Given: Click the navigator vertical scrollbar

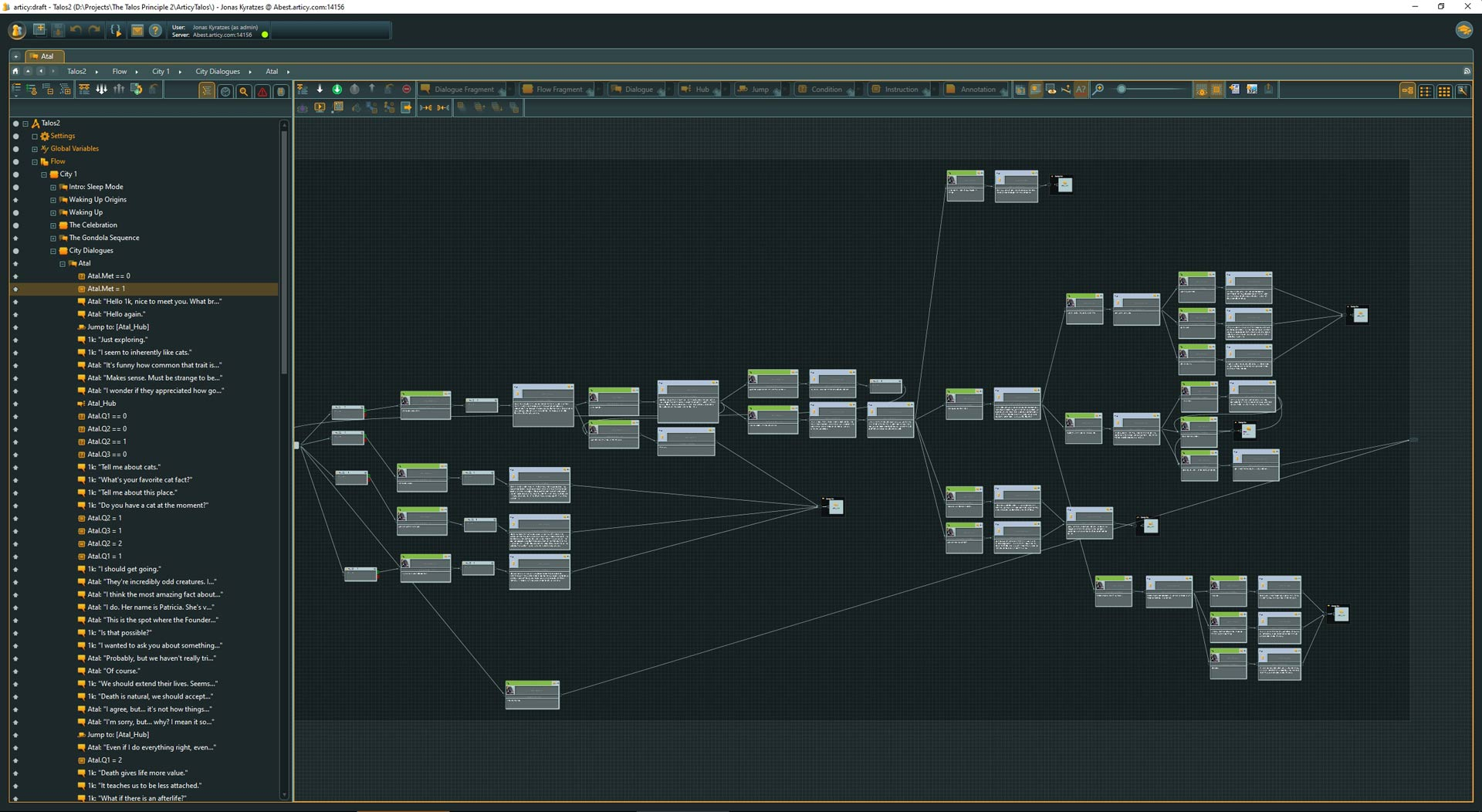Looking at the screenshot, I should tap(284, 252).
